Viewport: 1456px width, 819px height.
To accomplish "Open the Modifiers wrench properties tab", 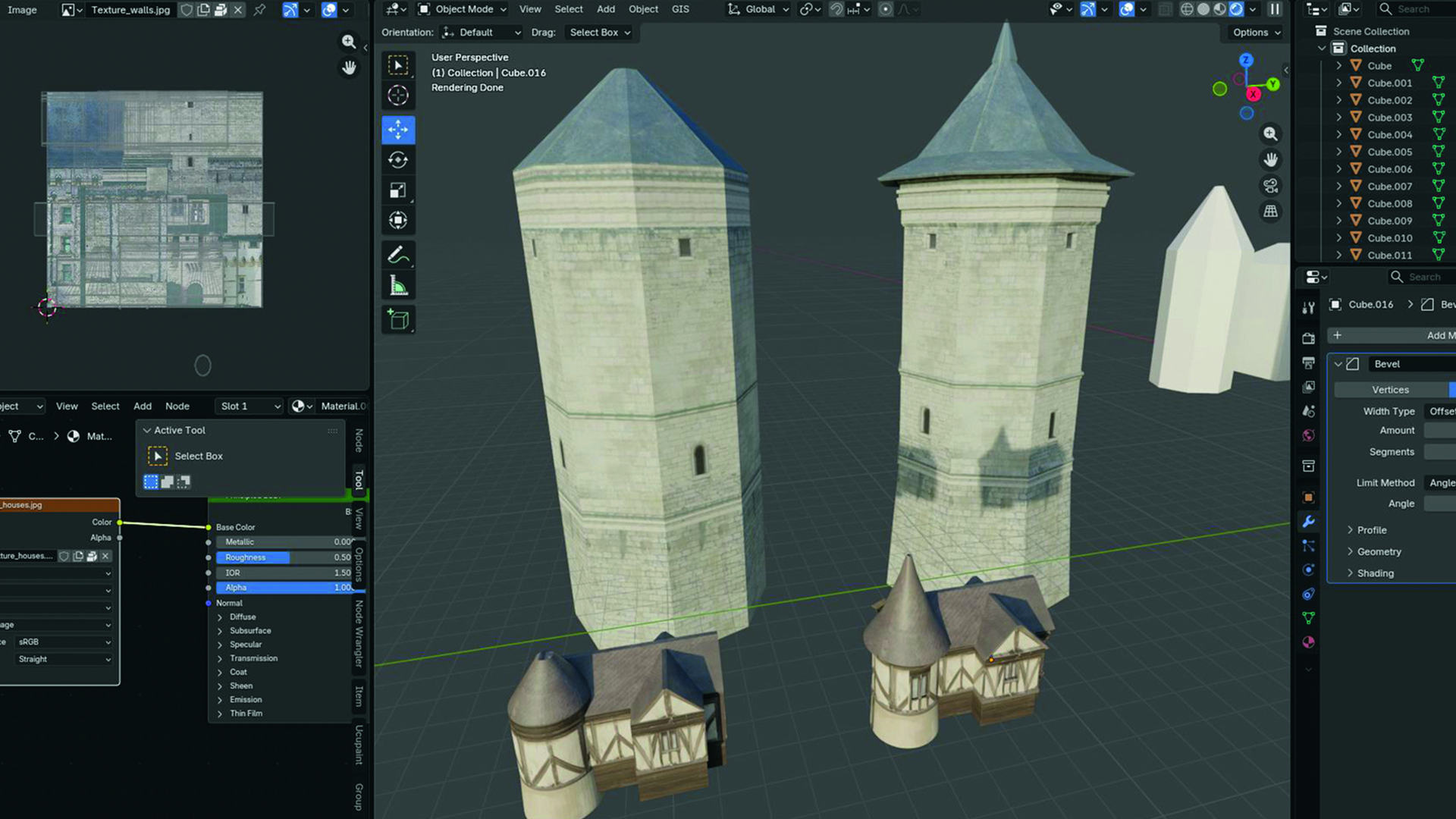I will click(x=1308, y=522).
